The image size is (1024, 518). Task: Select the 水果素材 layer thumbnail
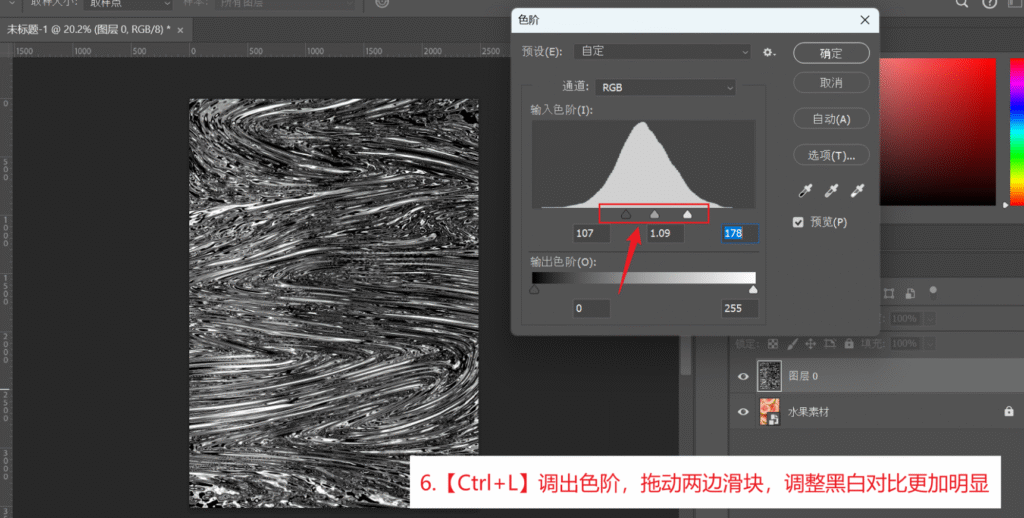point(769,412)
